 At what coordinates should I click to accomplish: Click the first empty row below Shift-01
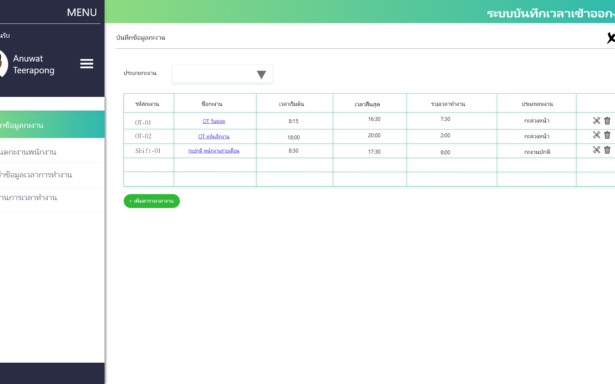(369, 165)
